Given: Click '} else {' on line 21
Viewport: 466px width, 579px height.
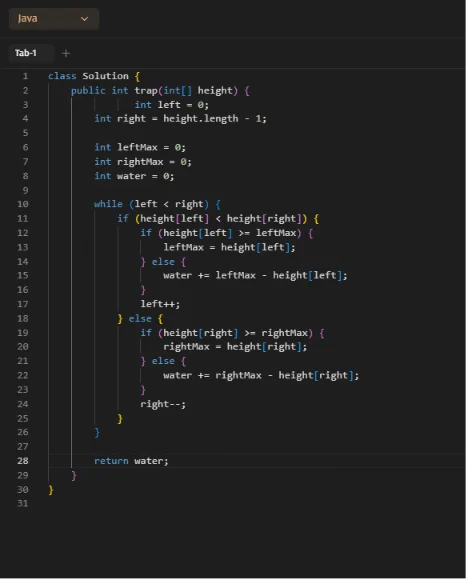Looking at the screenshot, I should point(163,361).
